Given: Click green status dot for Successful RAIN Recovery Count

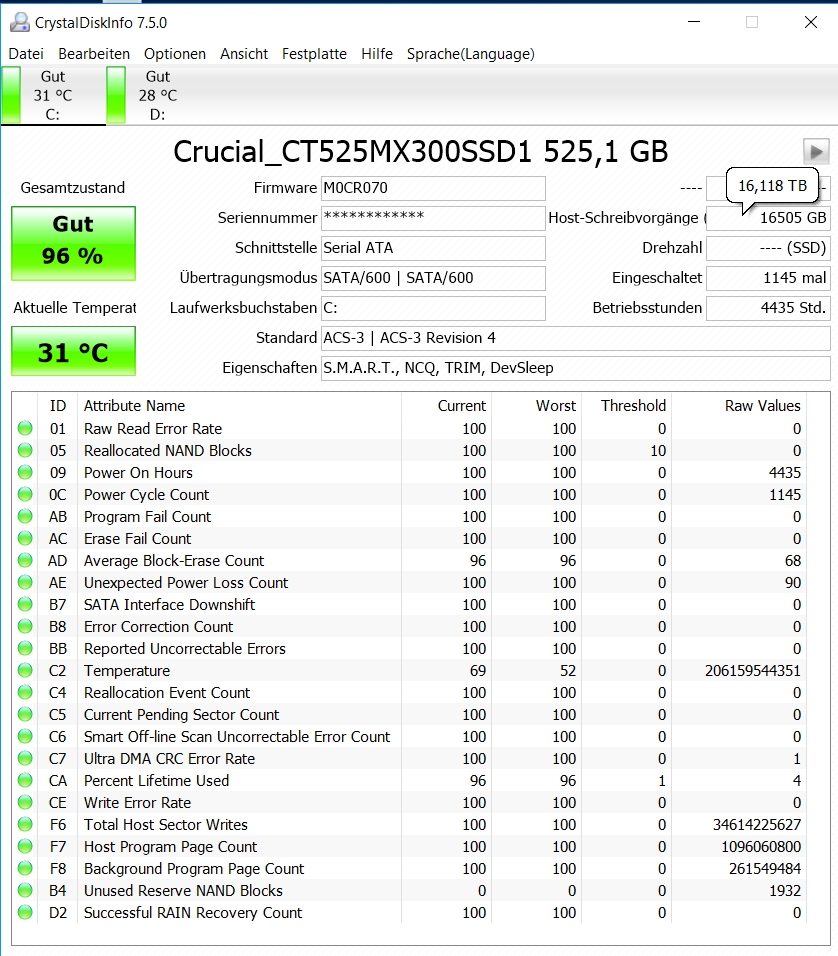Looking at the screenshot, I should click(25, 913).
